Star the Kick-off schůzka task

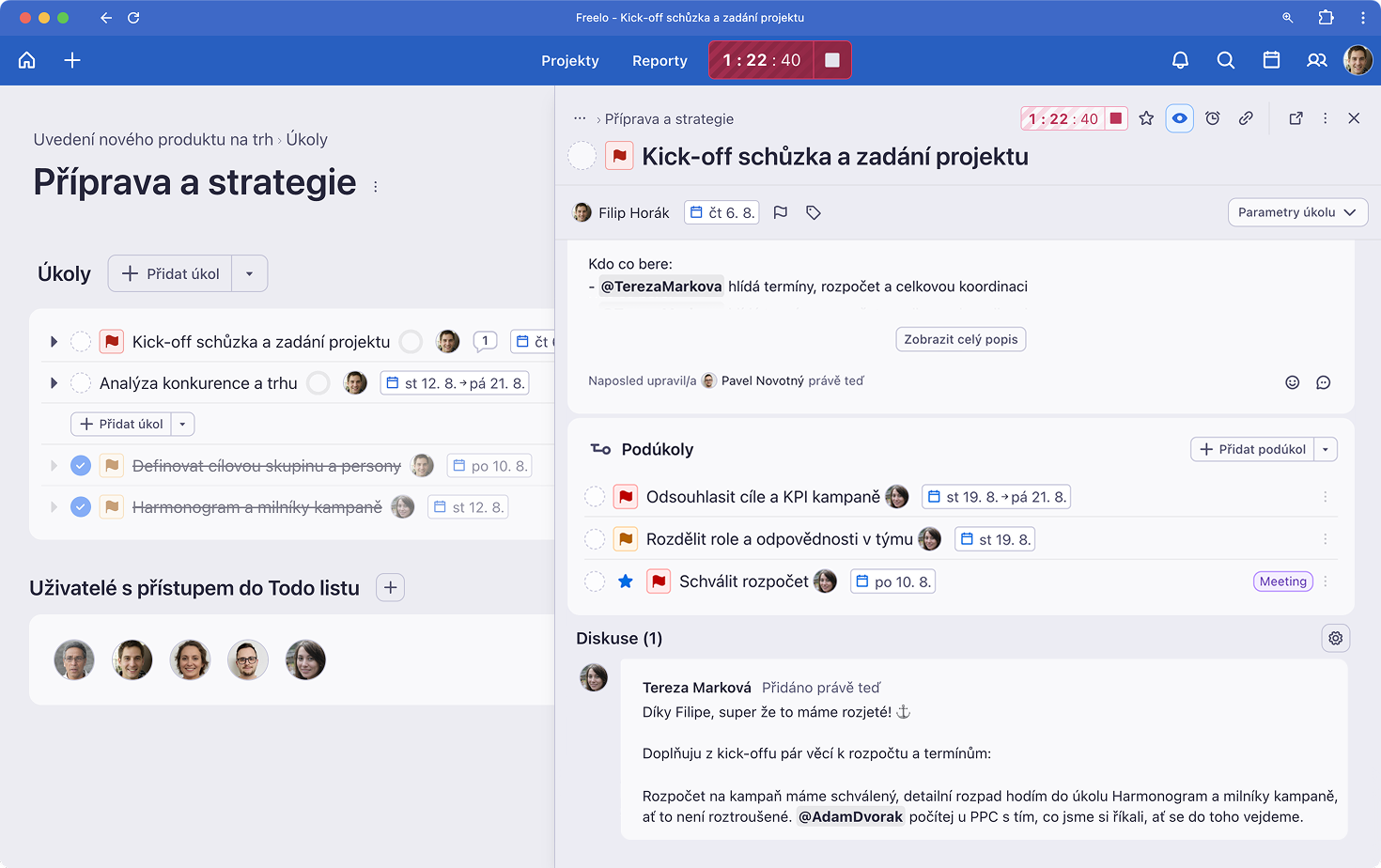1146,118
